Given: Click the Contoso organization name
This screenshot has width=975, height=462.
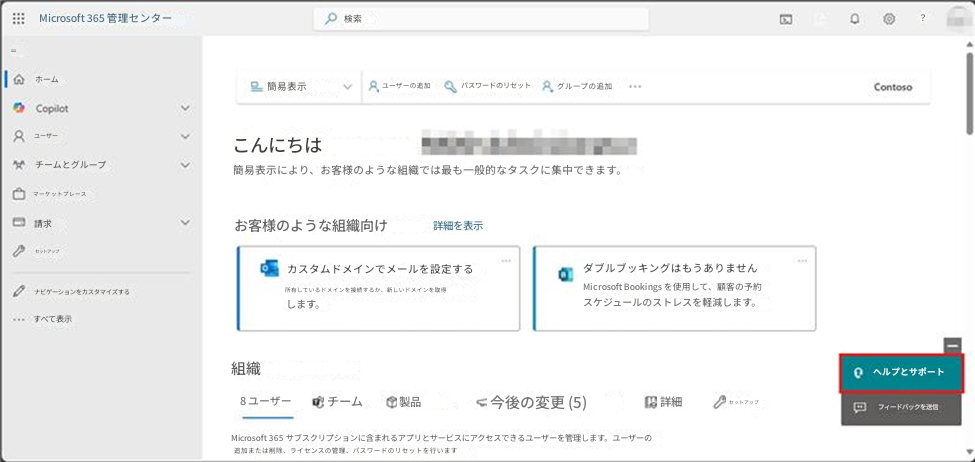Looking at the screenshot, I should pos(893,87).
